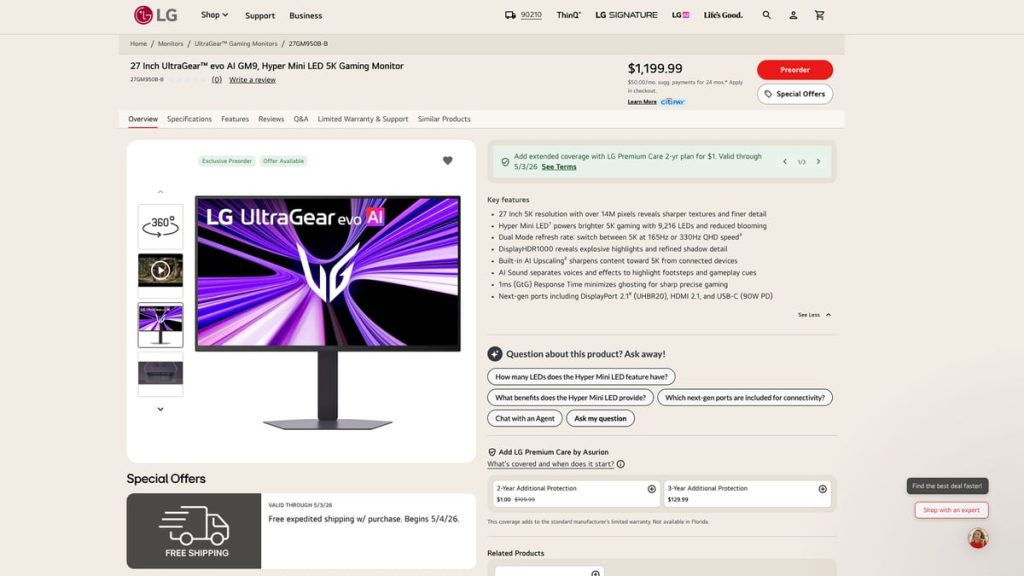
Task: Click Ask my question button
Action: [x=600, y=419]
